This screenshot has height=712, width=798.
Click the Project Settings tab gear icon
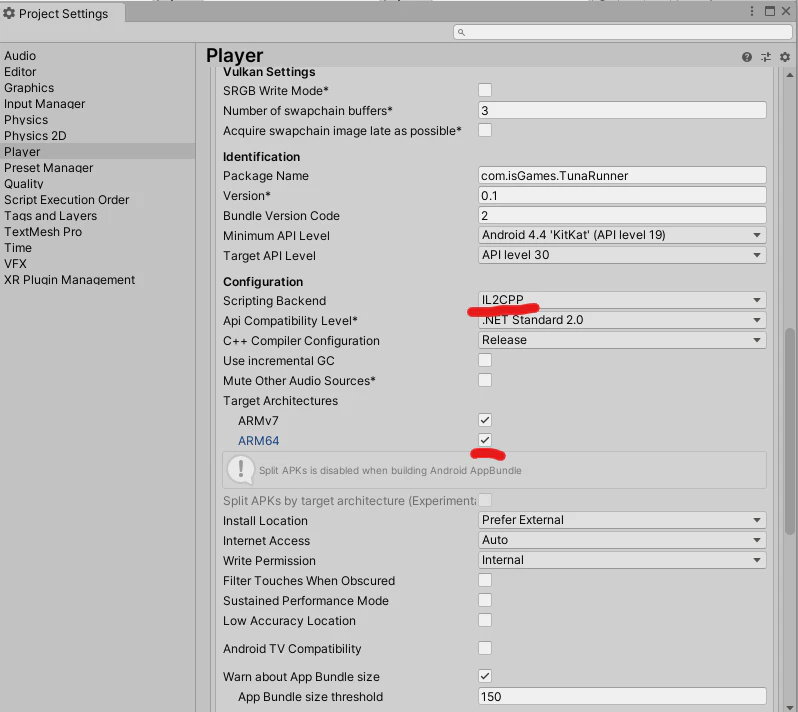pos(9,13)
